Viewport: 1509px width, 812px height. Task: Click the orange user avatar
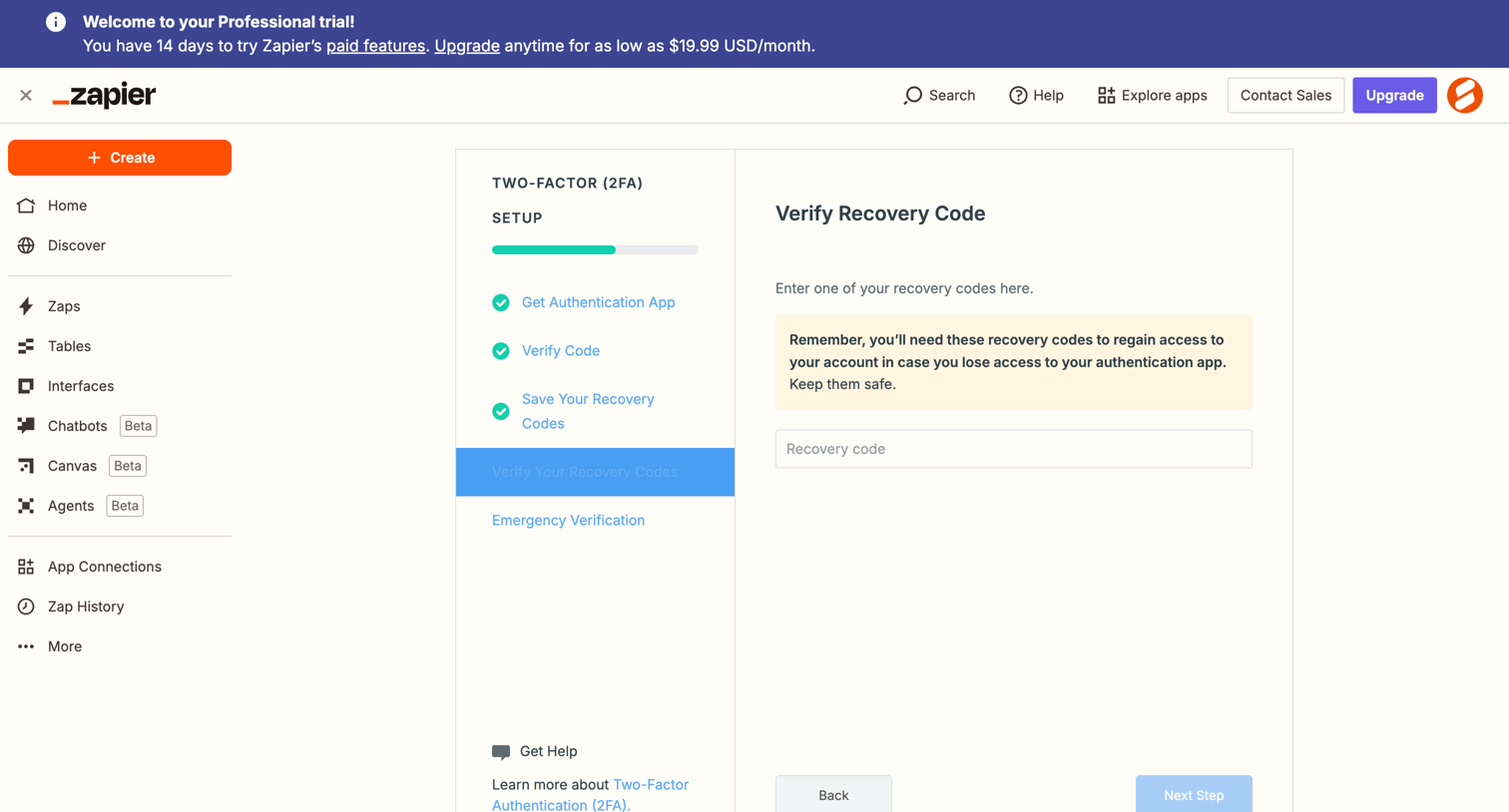(x=1465, y=96)
